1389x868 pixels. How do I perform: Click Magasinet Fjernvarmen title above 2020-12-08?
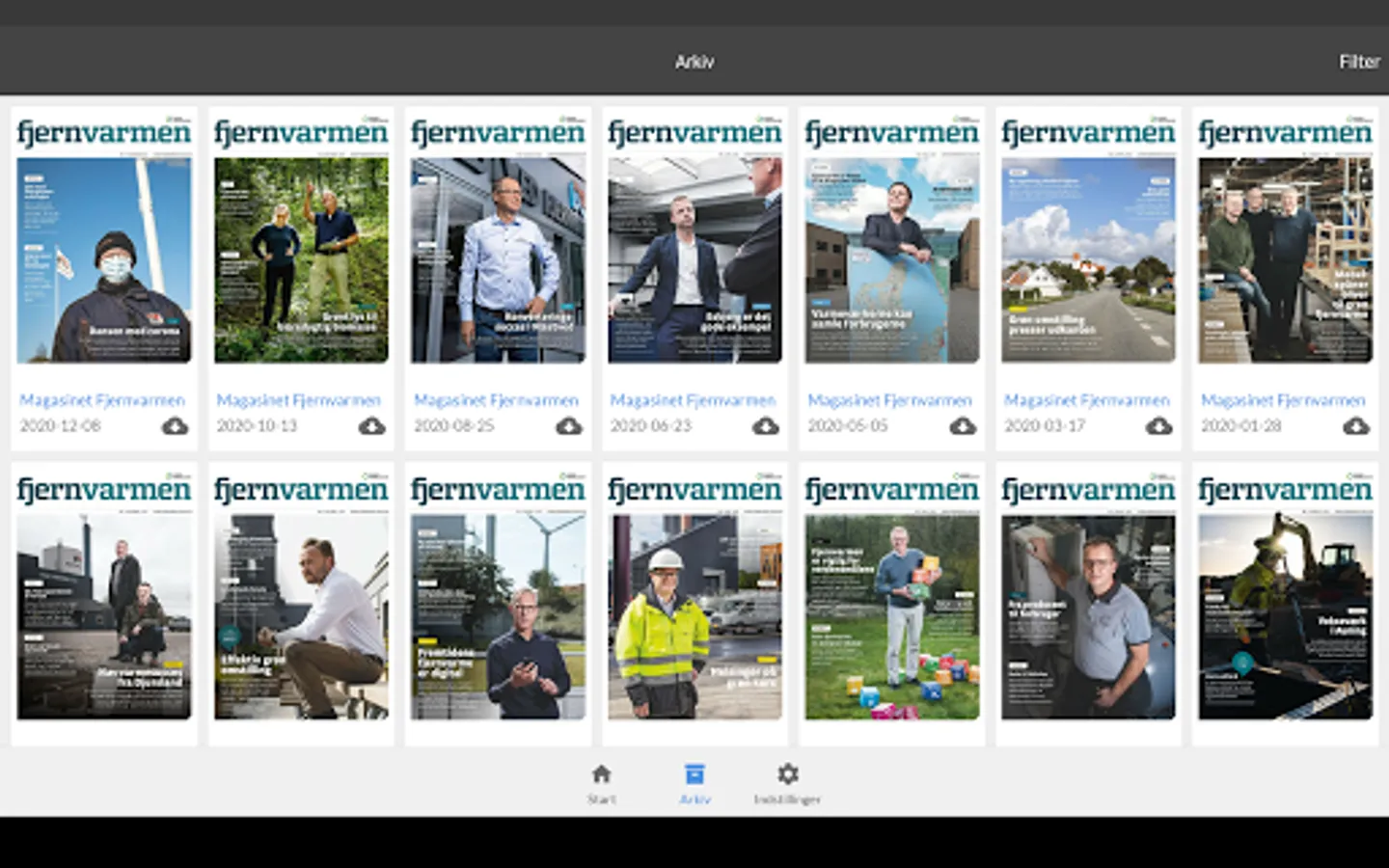coord(102,400)
